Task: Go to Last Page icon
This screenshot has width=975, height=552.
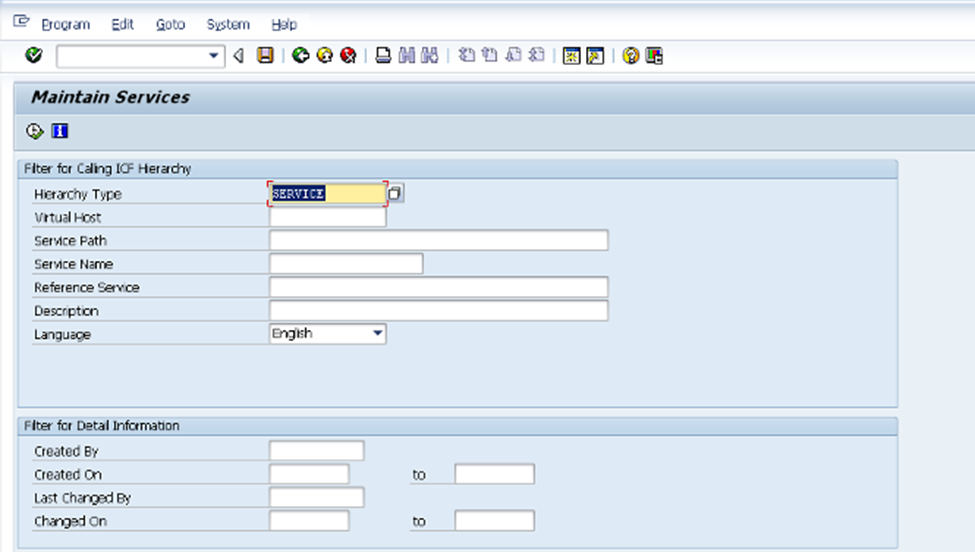Action: pyautogui.click(x=537, y=55)
